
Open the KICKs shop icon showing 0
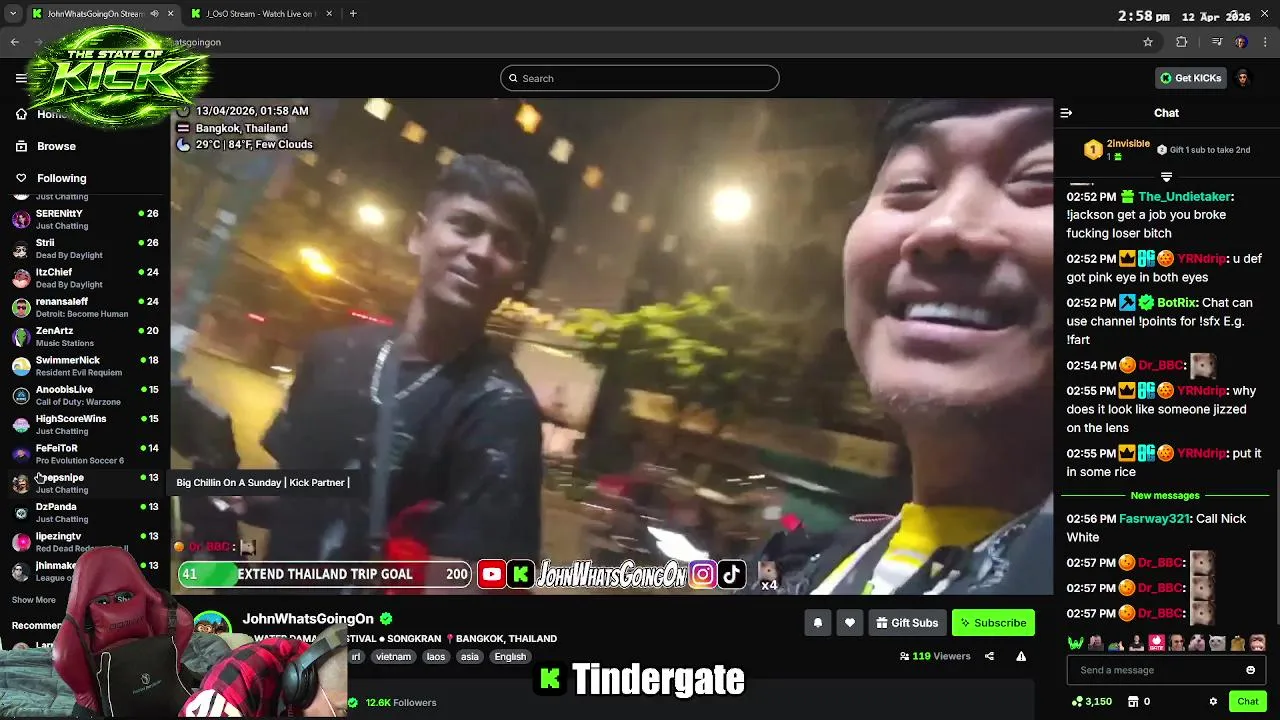tap(1137, 702)
